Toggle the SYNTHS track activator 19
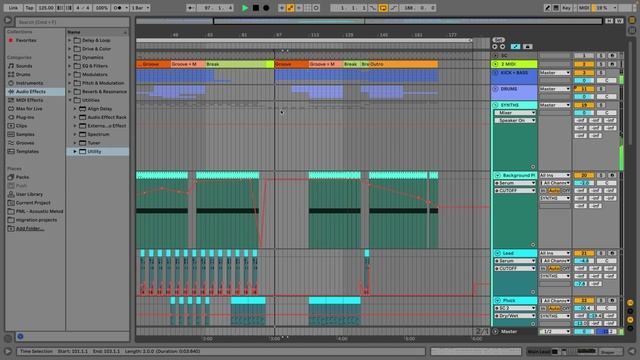 (584, 105)
